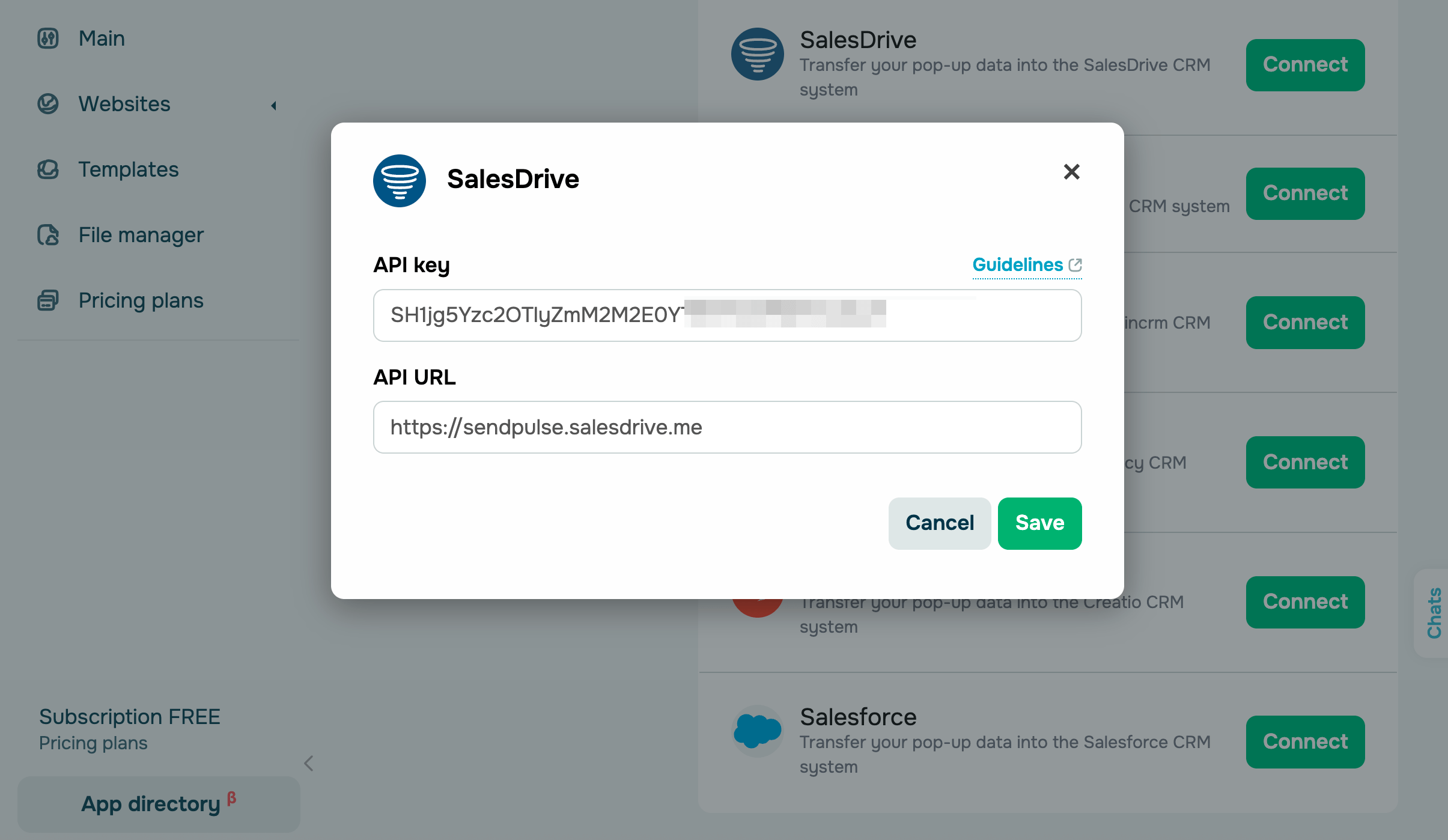Screen dimensions: 1448x840
Task: Open the File manager menu item
Action: 141,235
